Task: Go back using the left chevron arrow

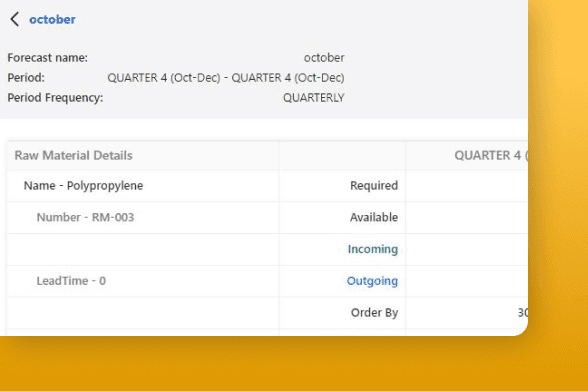Action: pyautogui.click(x=15, y=19)
